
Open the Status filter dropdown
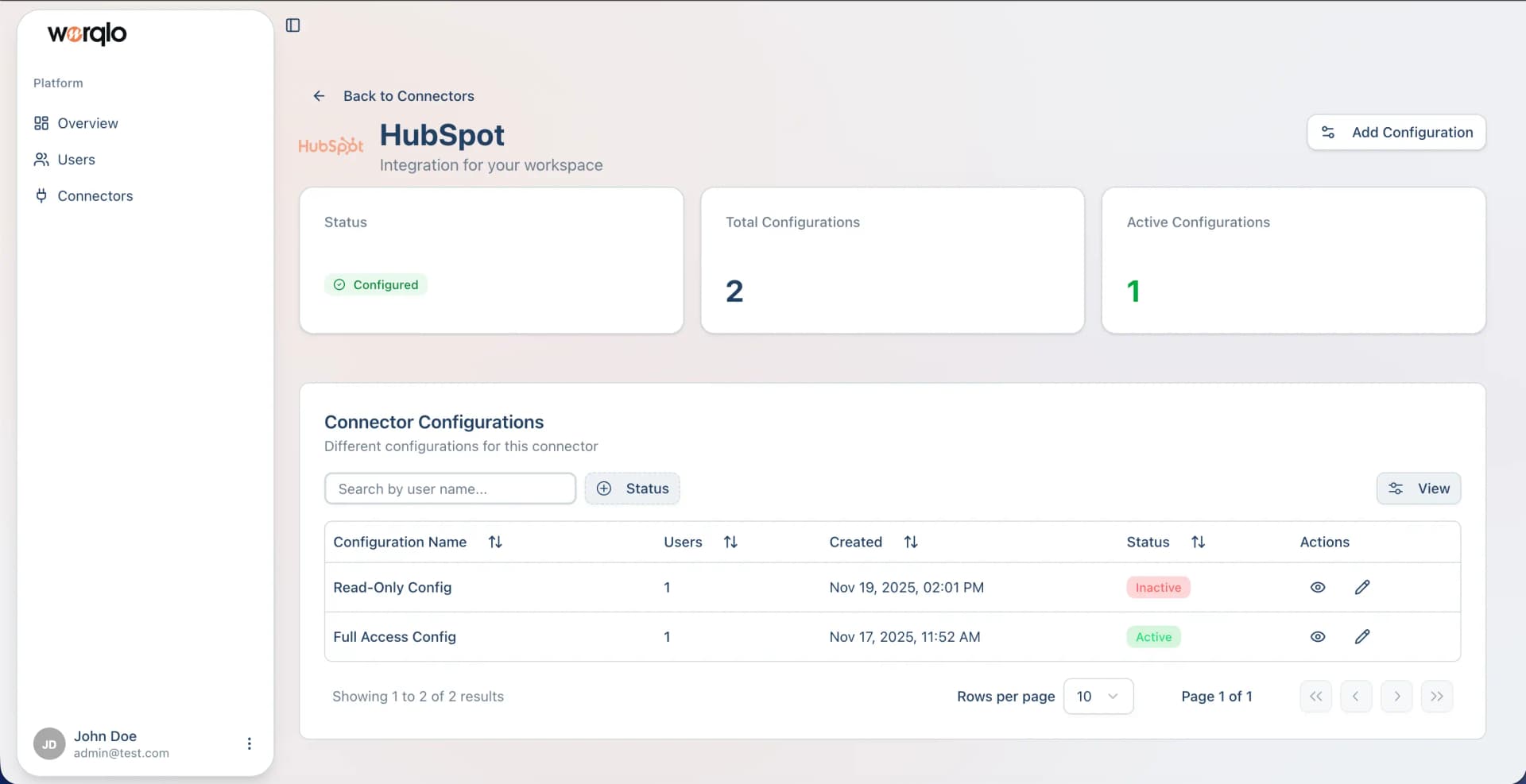(632, 489)
